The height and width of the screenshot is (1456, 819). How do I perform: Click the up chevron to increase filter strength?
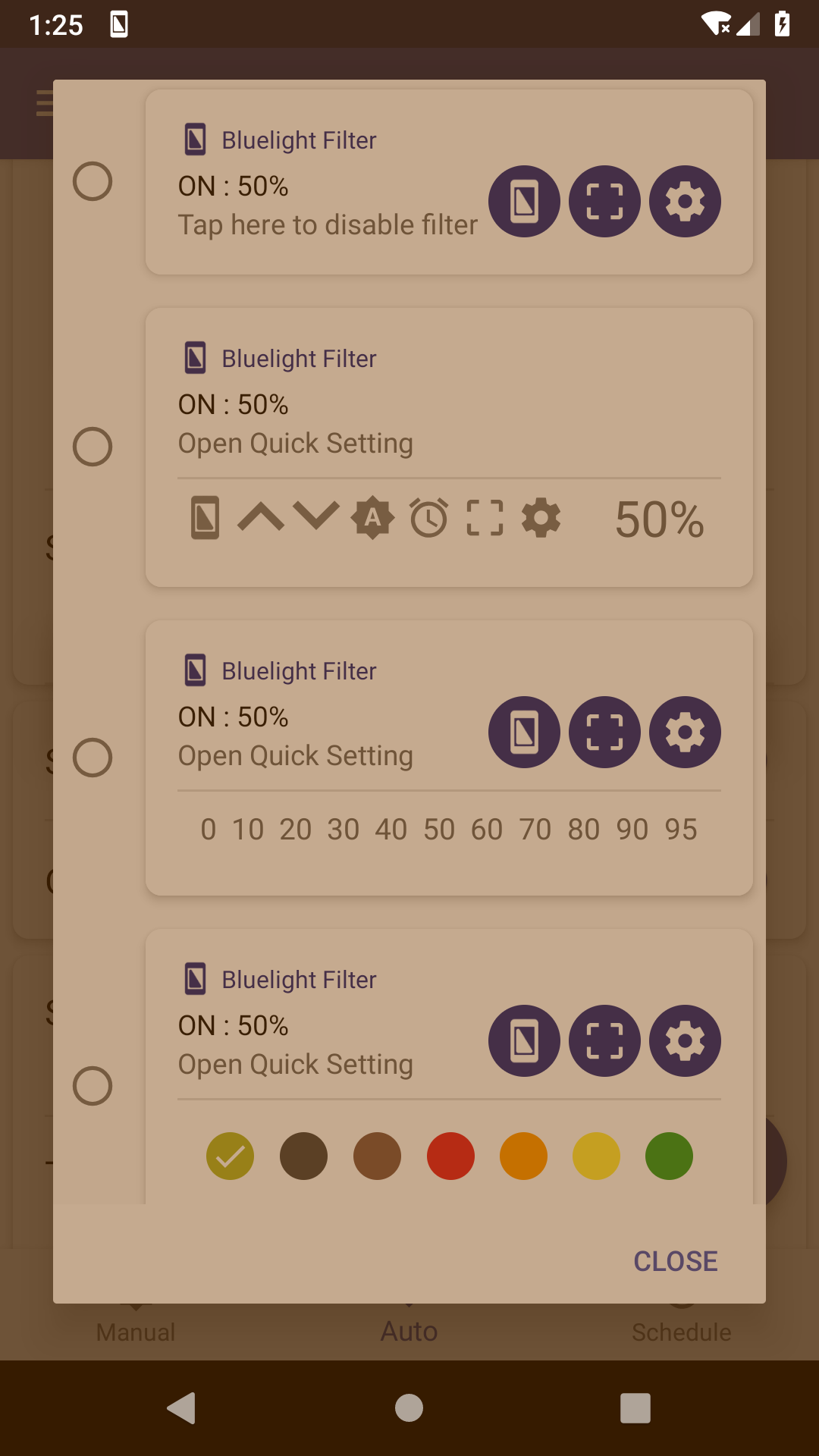(x=259, y=519)
